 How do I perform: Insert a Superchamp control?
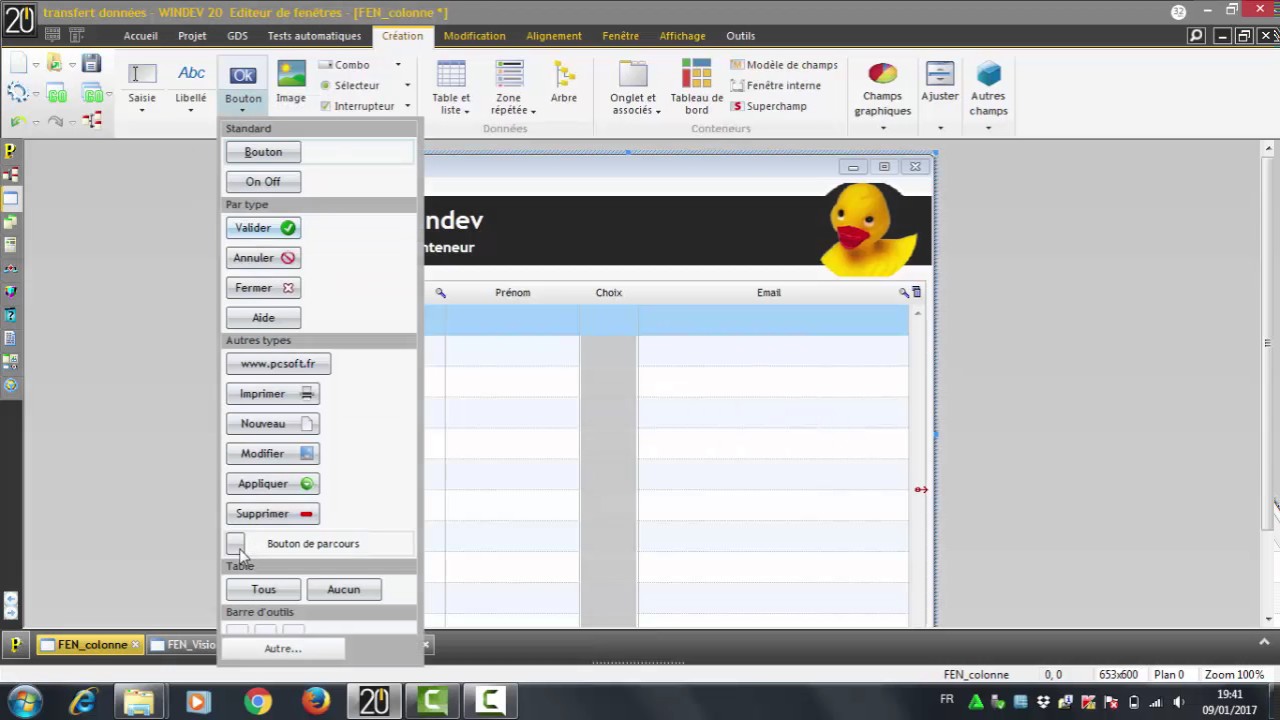coord(769,106)
